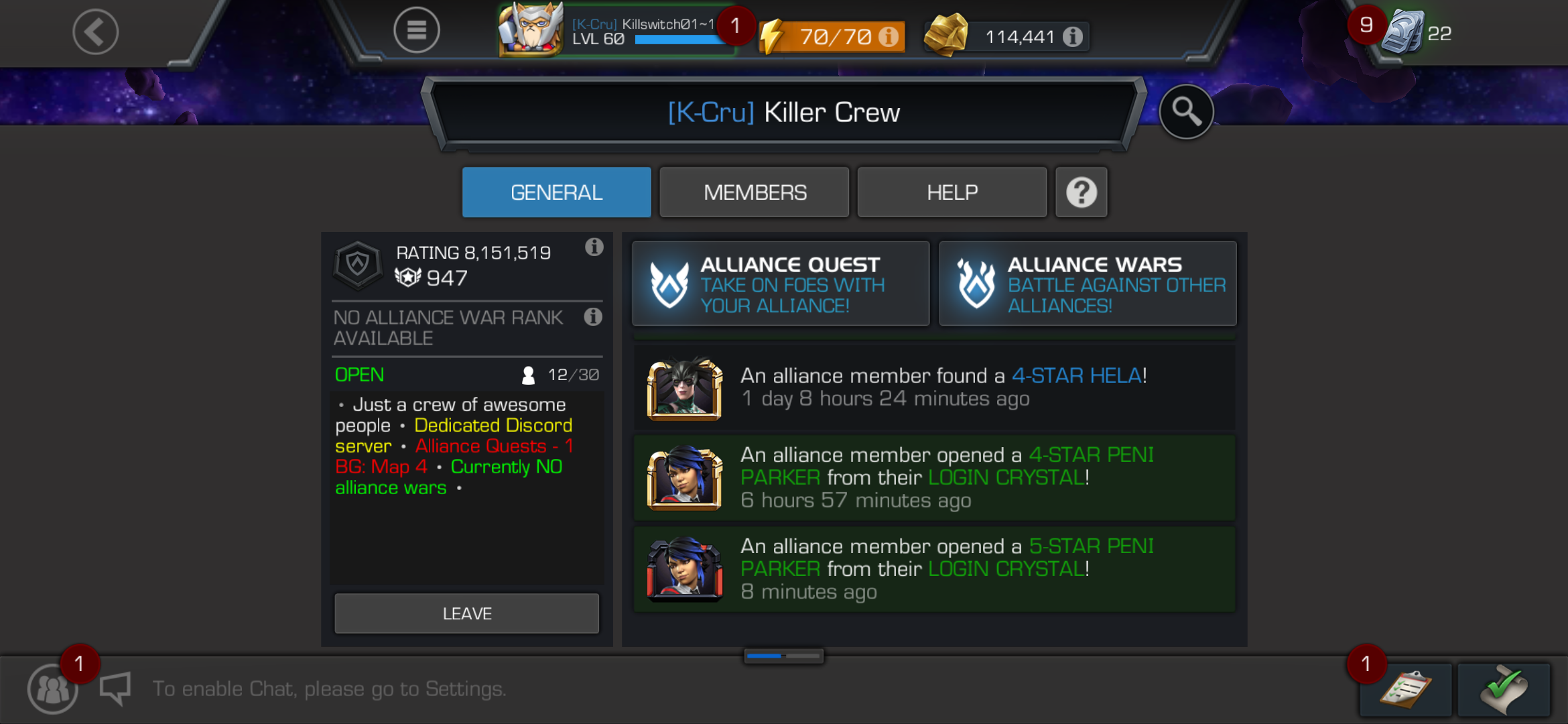1568x724 pixels.
Task: Click the LEAVE alliance button
Action: [x=466, y=613]
